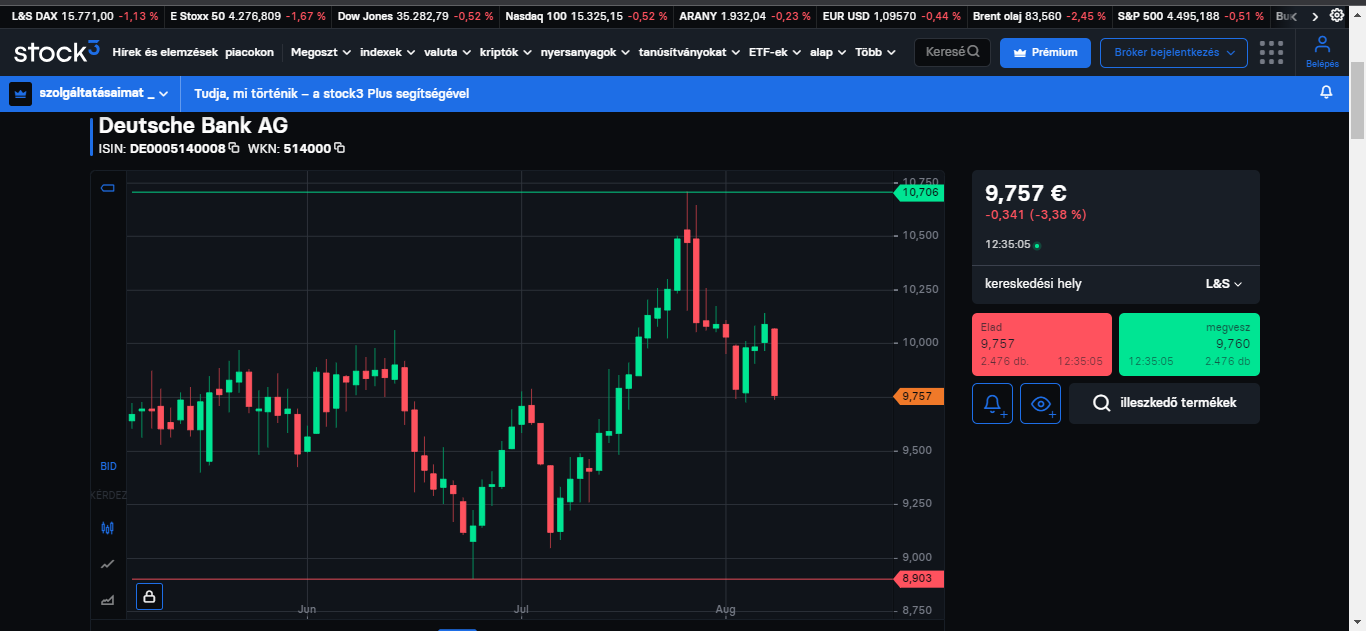
Task: Click the red 8,903 low price marker
Action: tap(919, 578)
